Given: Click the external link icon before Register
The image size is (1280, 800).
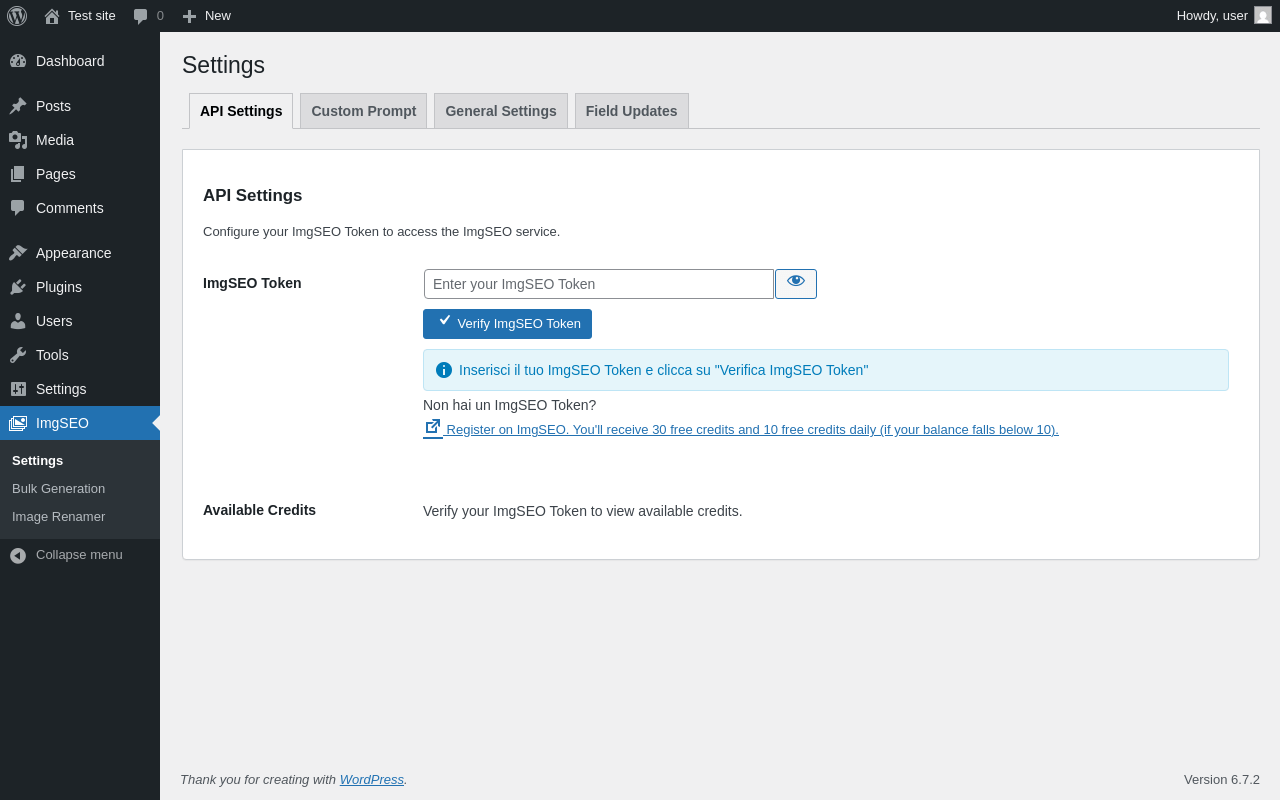Looking at the screenshot, I should (x=433, y=427).
